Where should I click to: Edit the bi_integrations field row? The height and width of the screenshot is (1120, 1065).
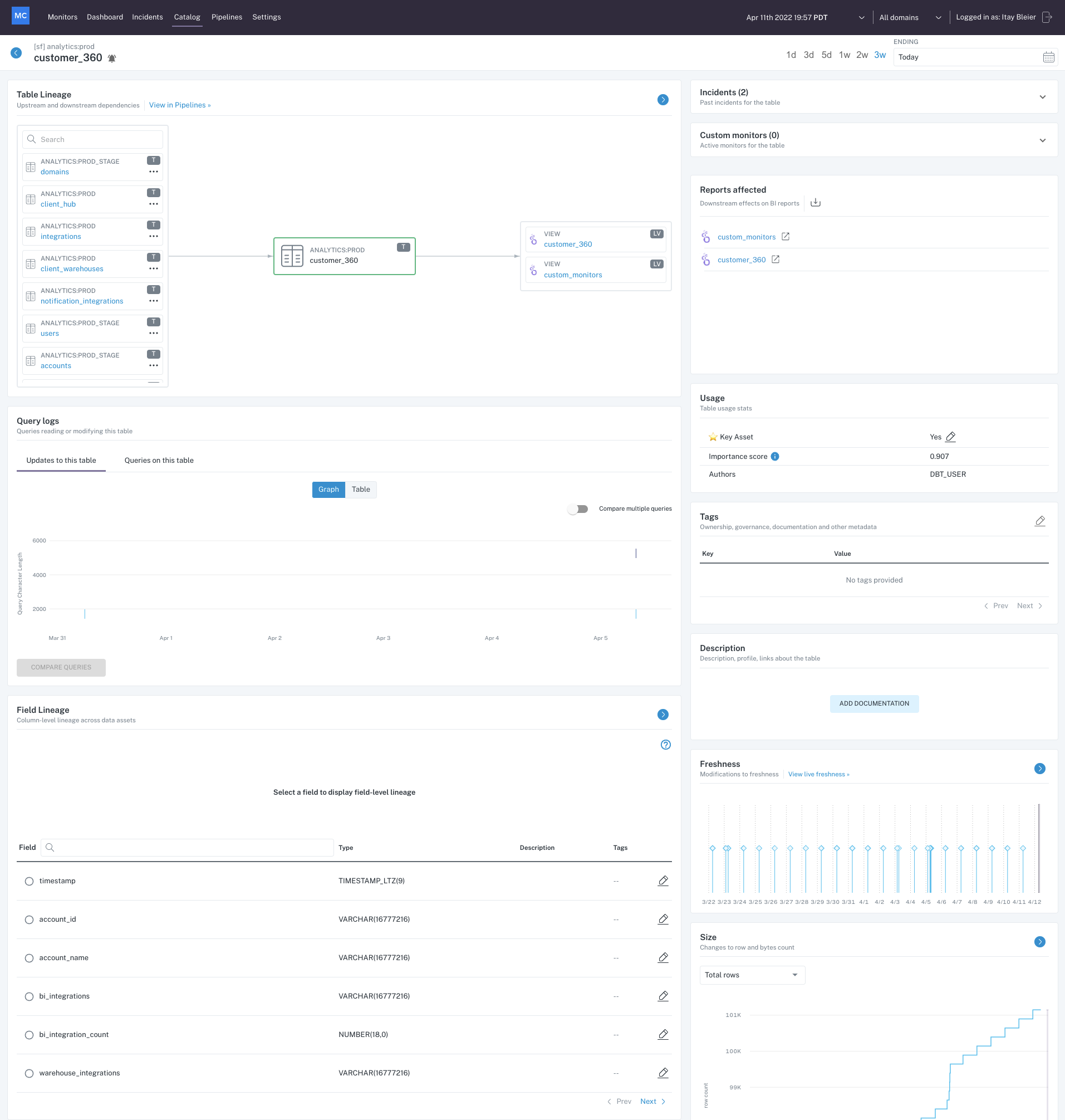(x=663, y=996)
